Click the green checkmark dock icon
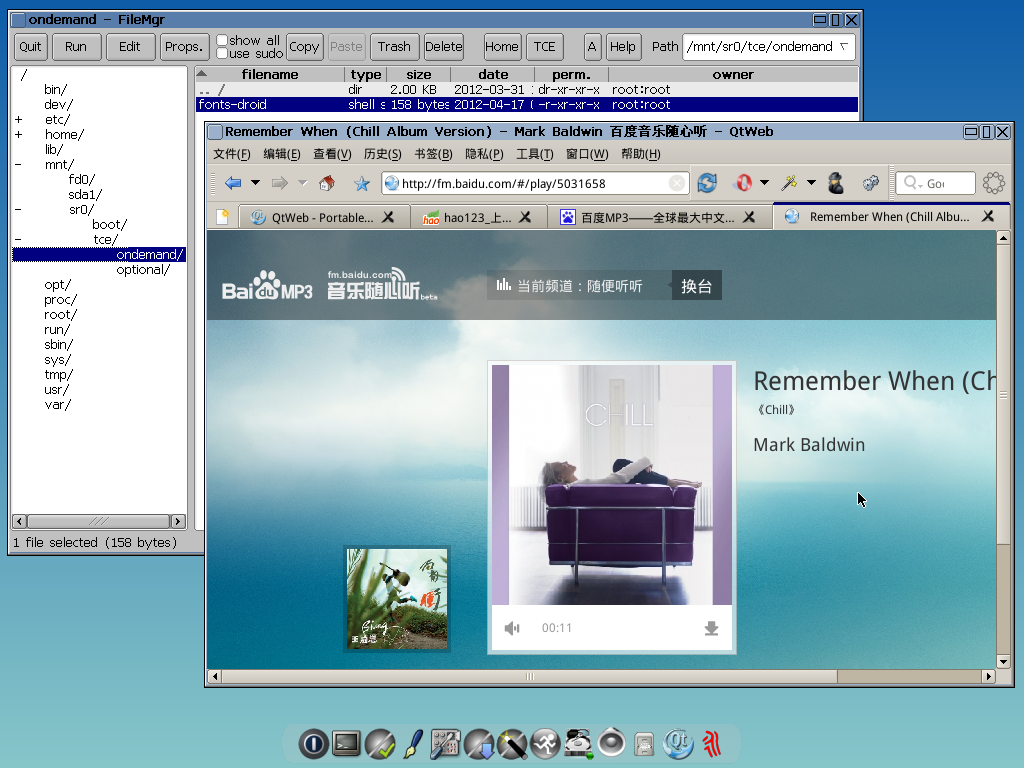 (x=380, y=744)
